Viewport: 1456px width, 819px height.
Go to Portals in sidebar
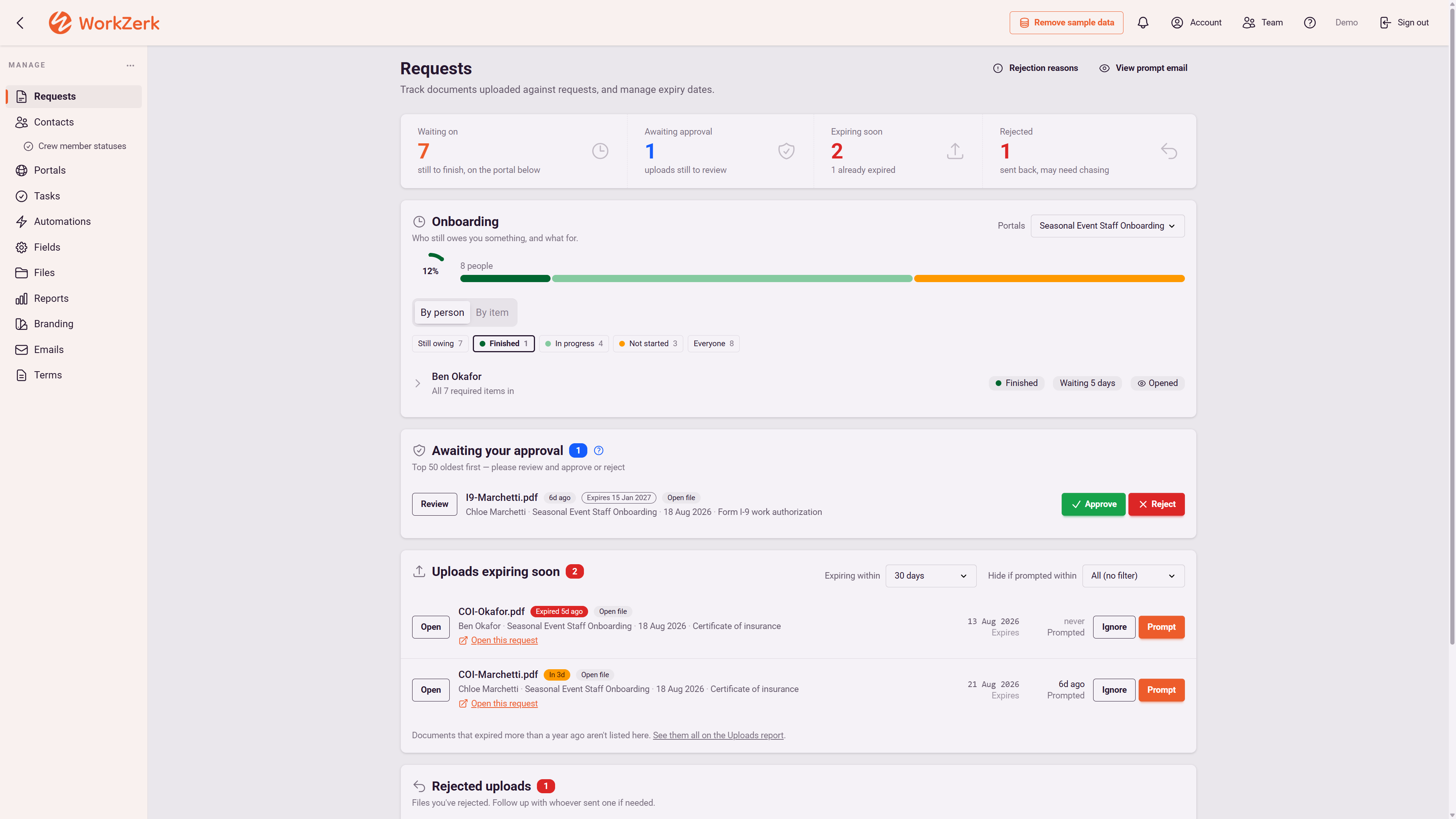pos(74,170)
